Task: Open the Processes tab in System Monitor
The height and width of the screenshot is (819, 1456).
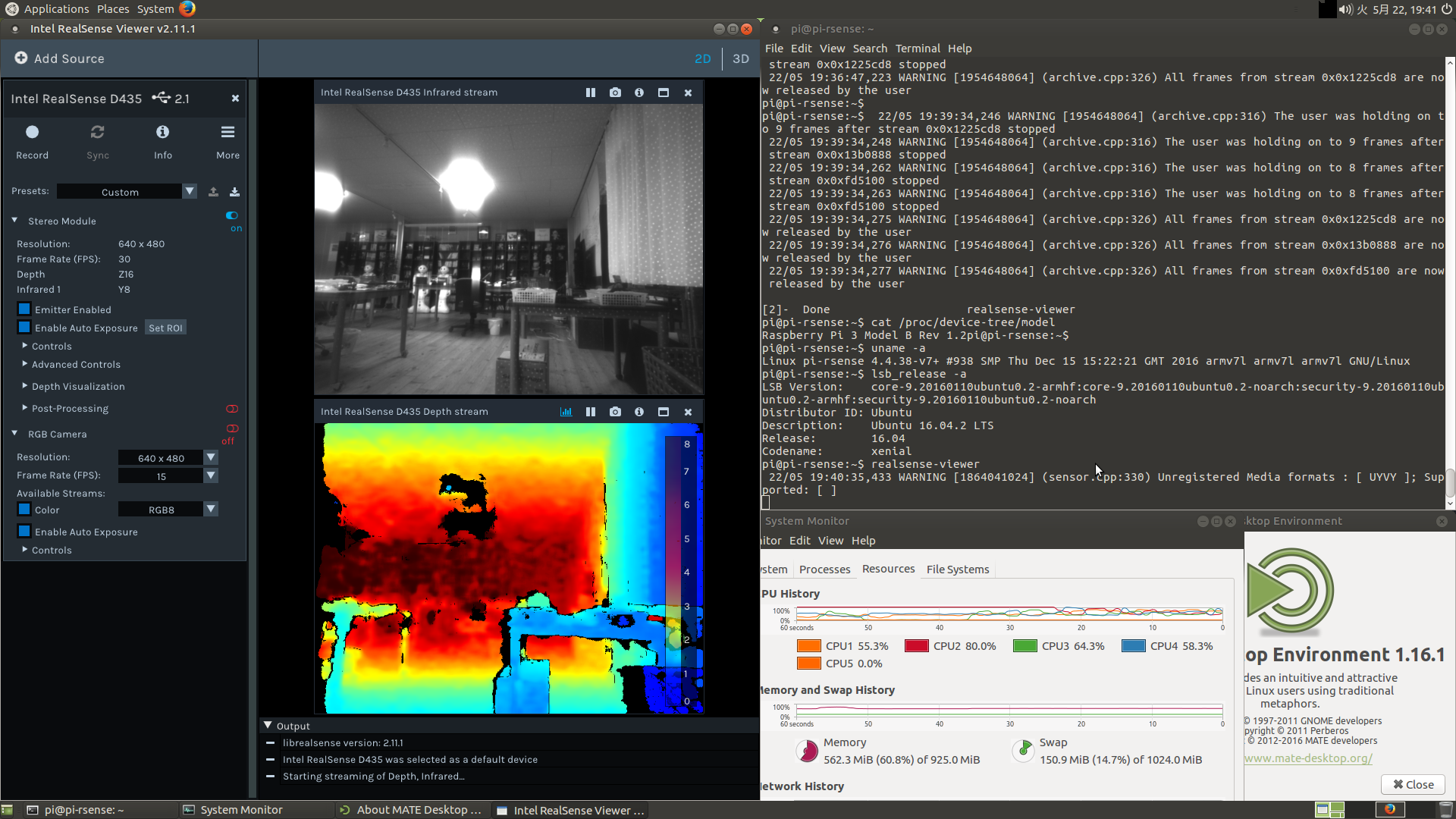Action: (x=824, y=569)
